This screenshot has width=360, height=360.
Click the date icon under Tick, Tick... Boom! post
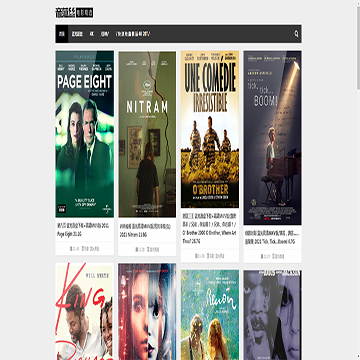pyautogui.click(x=263, y=256)
